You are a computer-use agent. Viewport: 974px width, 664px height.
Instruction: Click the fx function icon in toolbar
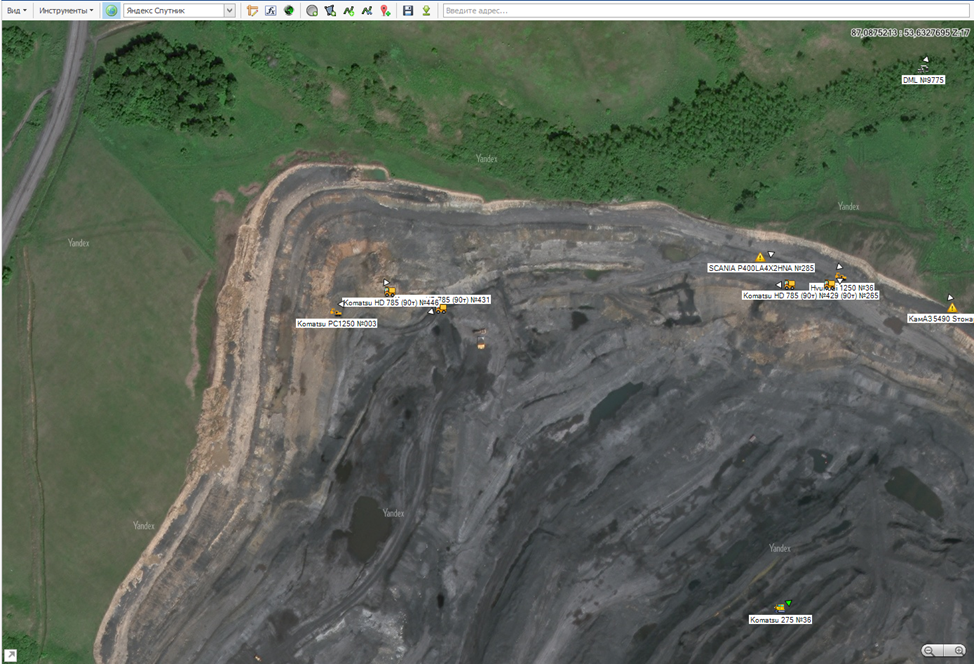[271, 10]
